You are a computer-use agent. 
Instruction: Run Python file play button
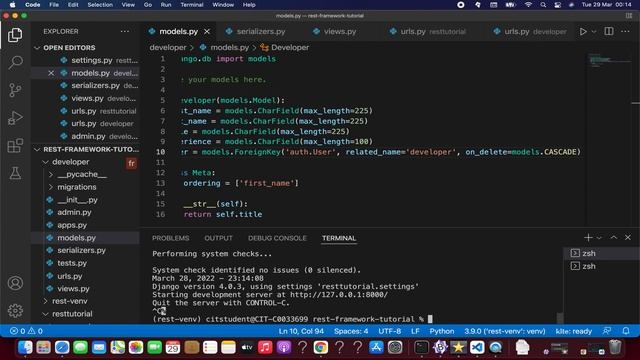pyautogui.click(x=583, y=31)
